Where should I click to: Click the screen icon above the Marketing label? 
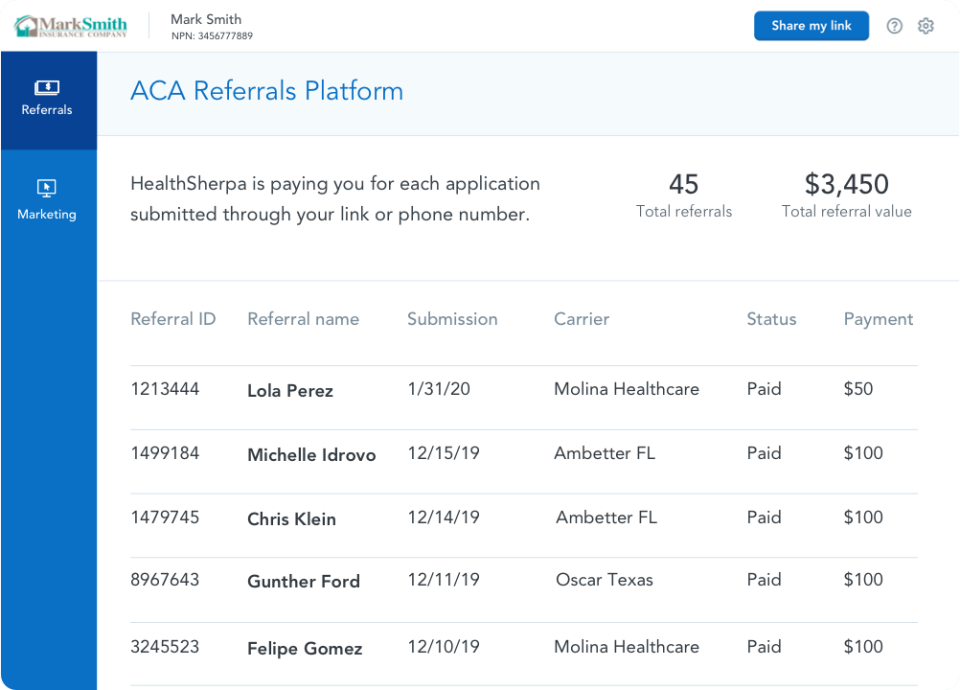[x=46, y=186]
